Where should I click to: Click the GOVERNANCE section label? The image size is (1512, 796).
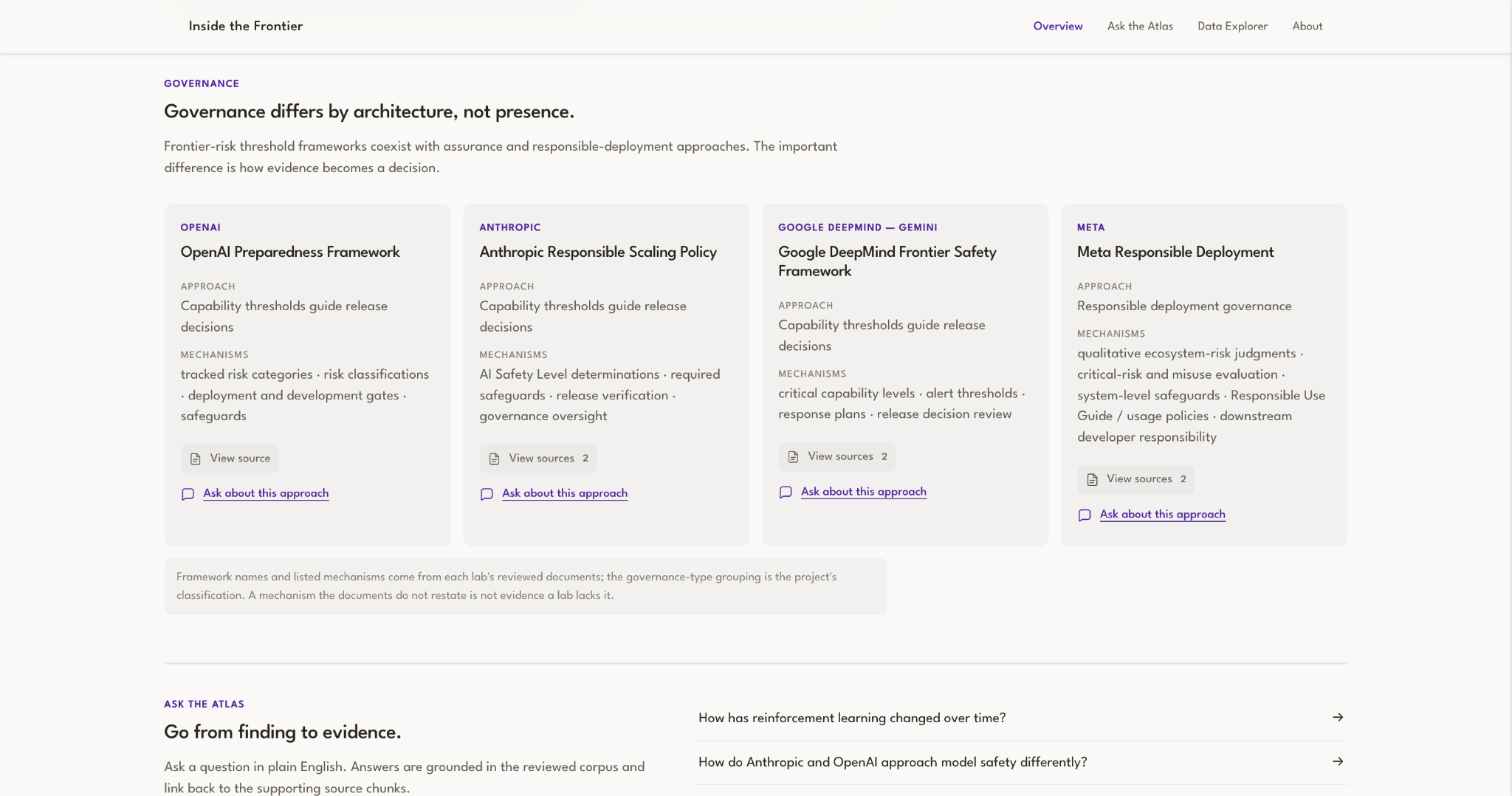(202, 83)
